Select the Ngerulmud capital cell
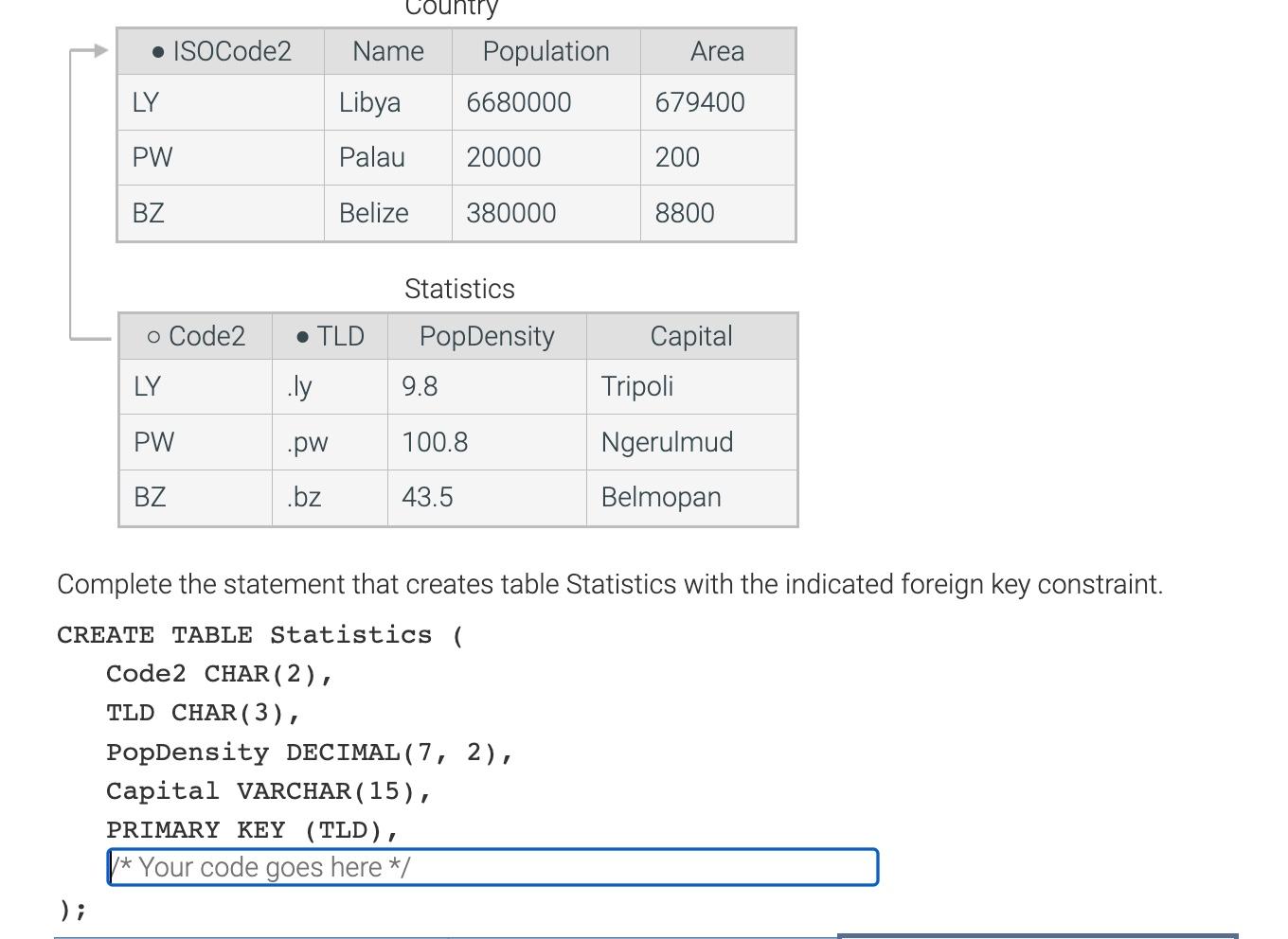1288x939 pixels. [x=667, y=442]
